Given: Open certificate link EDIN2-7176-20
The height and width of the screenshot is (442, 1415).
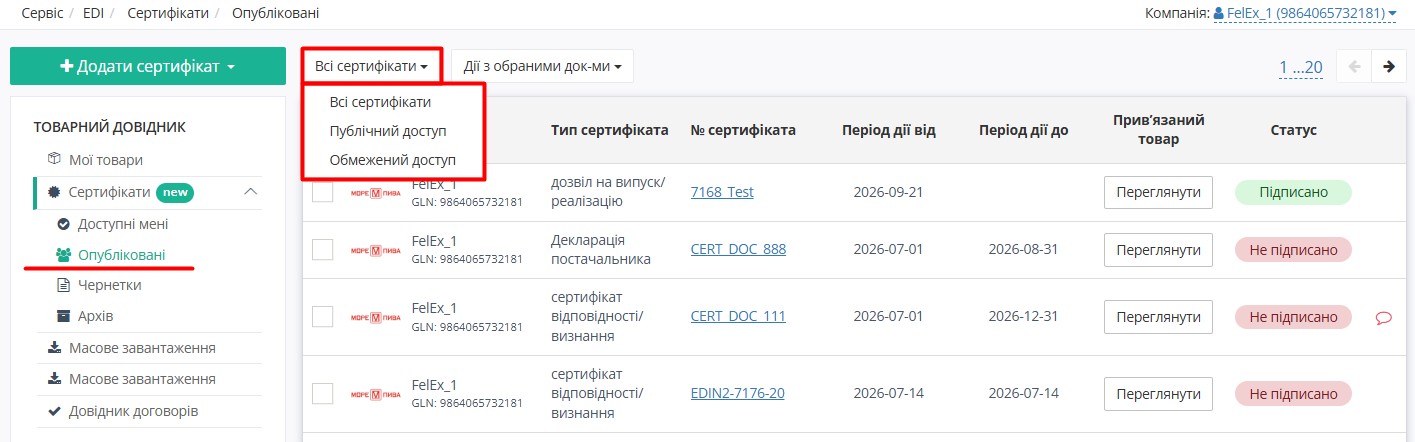Looking at the screenshot, I should click(x=738, y=393).
